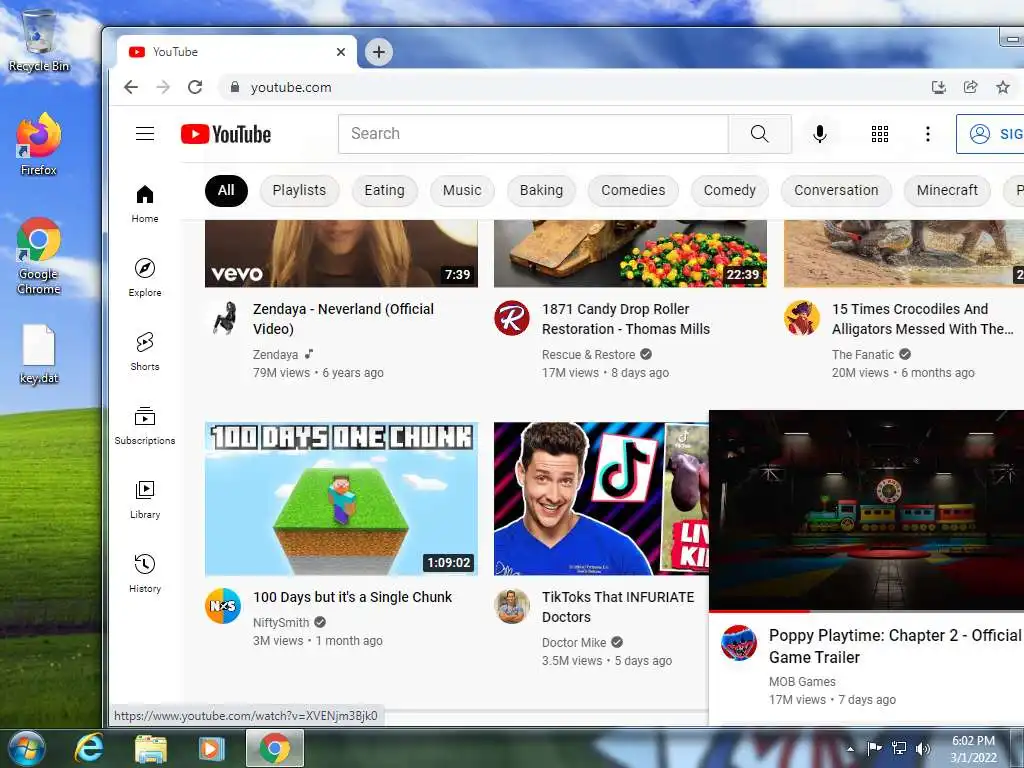The height and width of the screenshot is (768, 1024).
Task: Go back with the browser back arrow
Action: pos(131,87)
